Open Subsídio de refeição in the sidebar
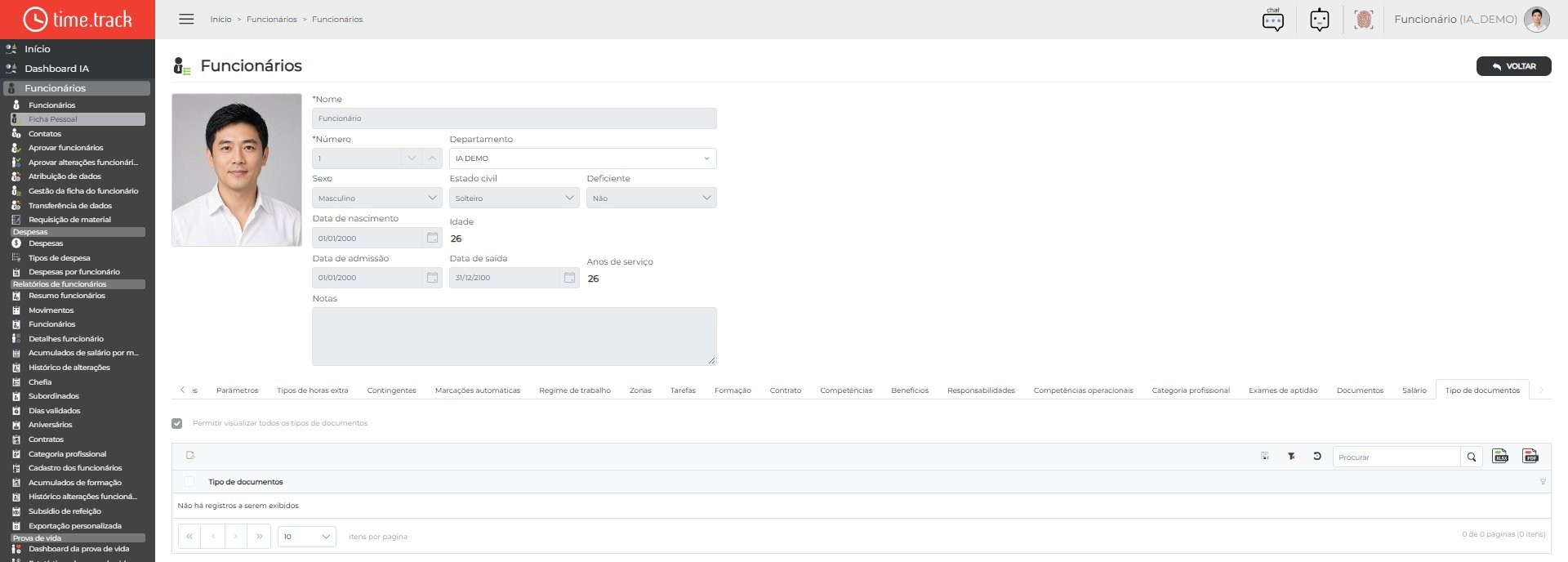Screen dimensions: 1568x562 point(65,511)
